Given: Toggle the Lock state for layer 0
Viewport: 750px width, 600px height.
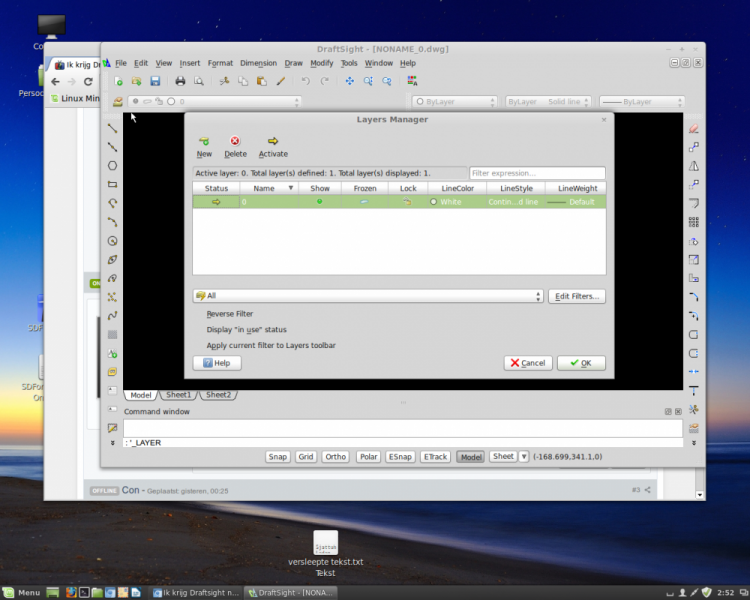Looking at the screenshot, I should (407, 202).
